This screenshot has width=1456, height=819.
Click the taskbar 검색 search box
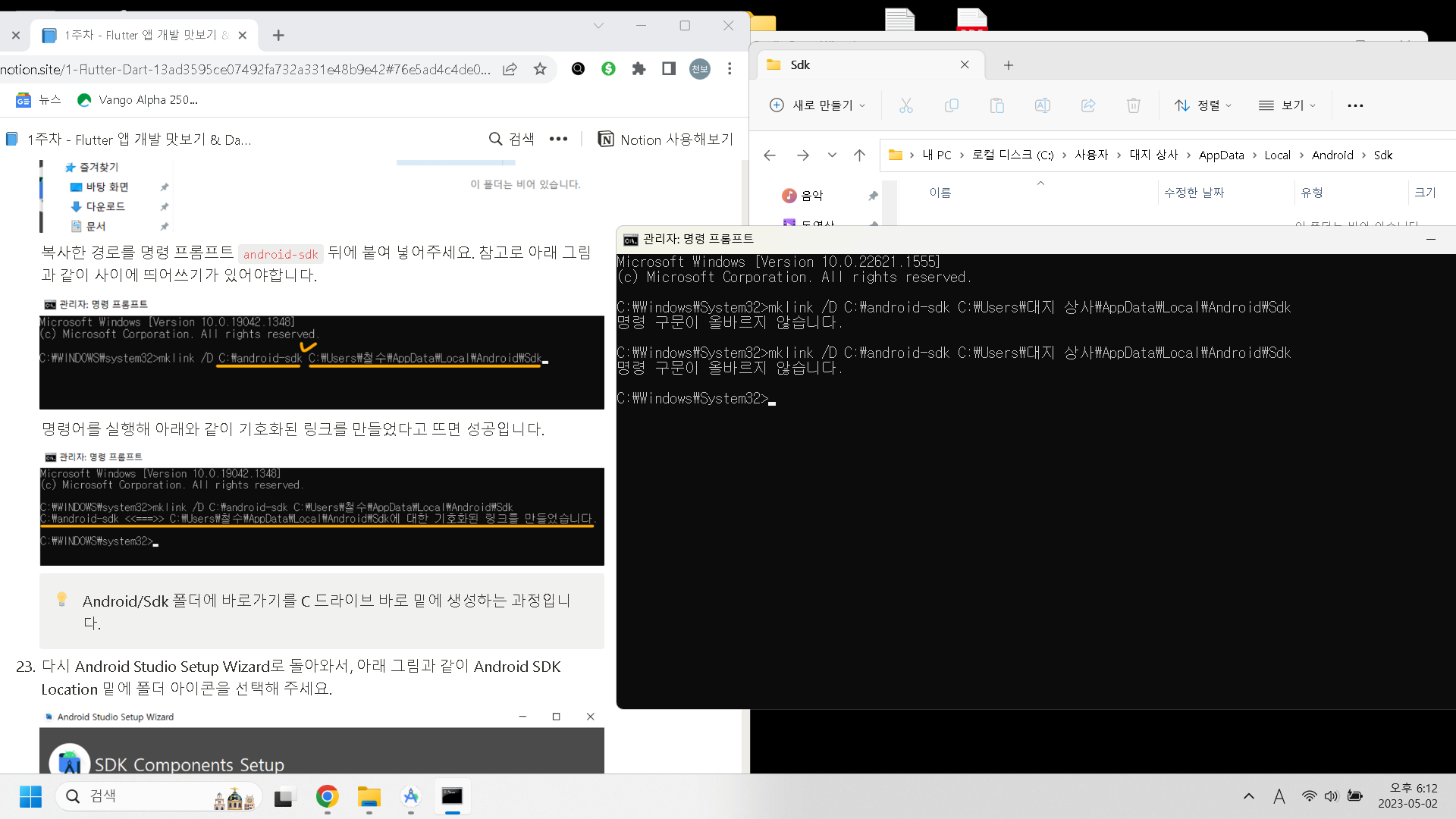pos(158,796)
